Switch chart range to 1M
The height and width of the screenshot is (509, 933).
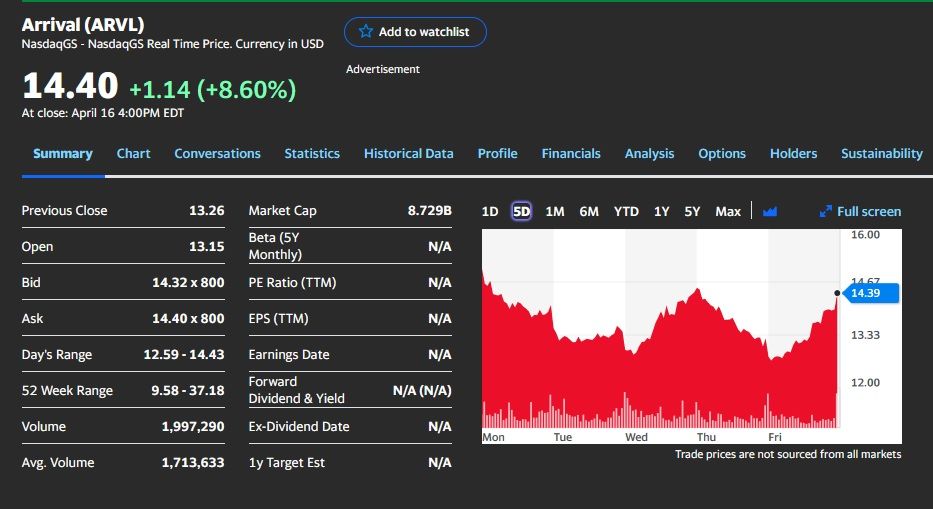coord(555,211)
